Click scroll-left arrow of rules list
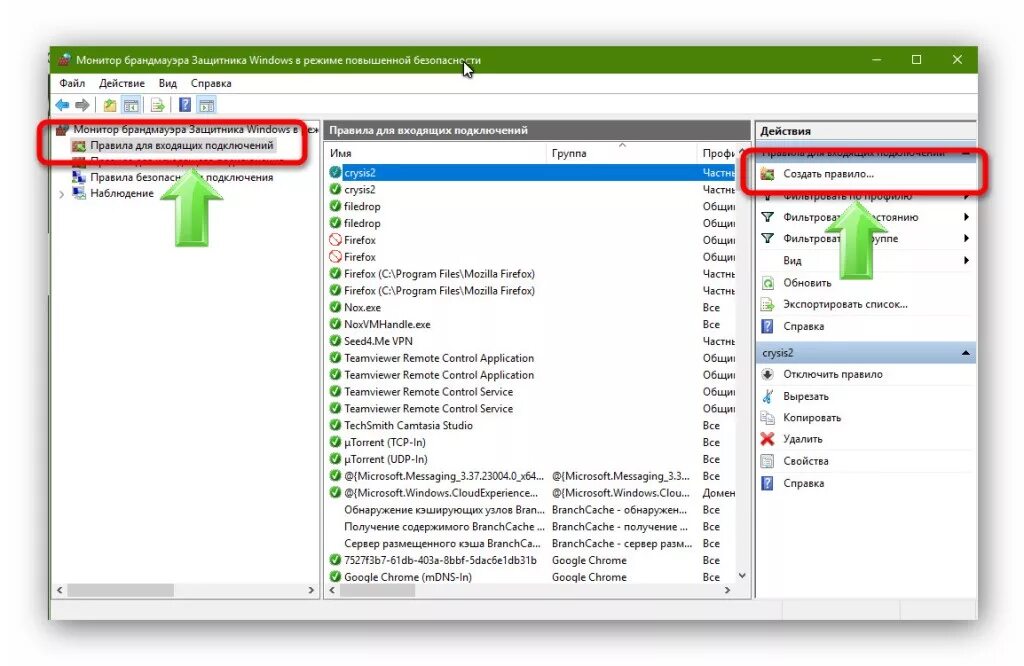Image resolution: width=1024 pixels, height=666 pixels. pyautogui.click(x=332, y=590)
